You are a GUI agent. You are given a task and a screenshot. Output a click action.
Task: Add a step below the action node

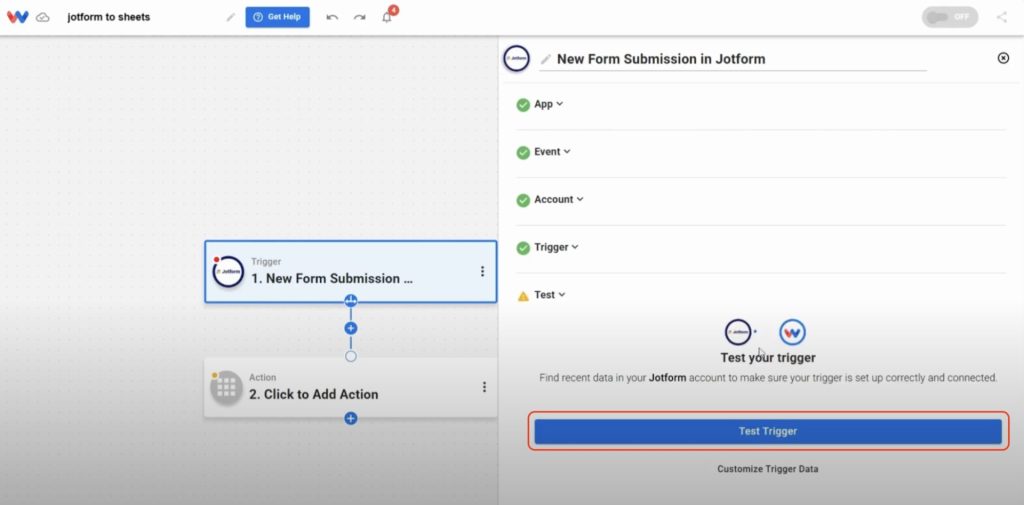coord(351,418)
